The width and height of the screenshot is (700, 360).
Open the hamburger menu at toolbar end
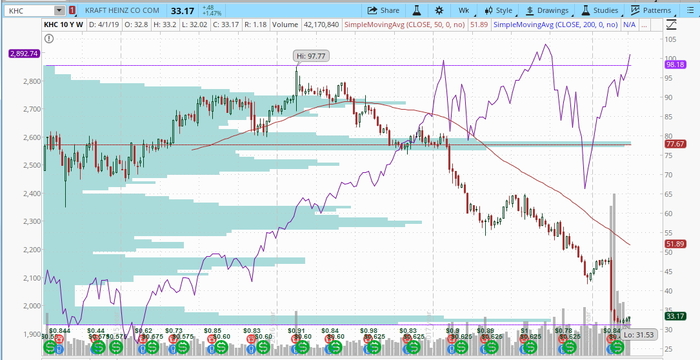pos(690,10)
